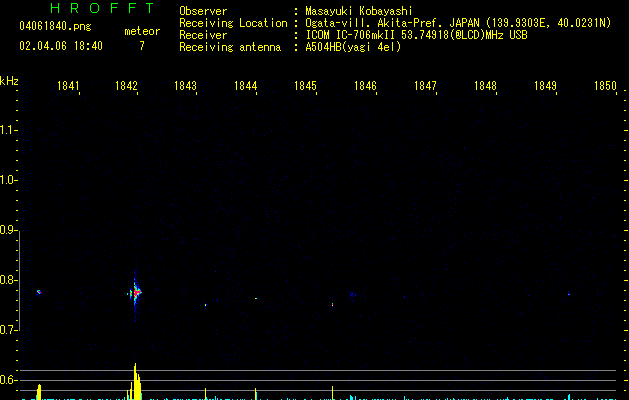Click frequency axis label 1.1
629x400 pixels.
pyautogui.click(x=8, y=130)
